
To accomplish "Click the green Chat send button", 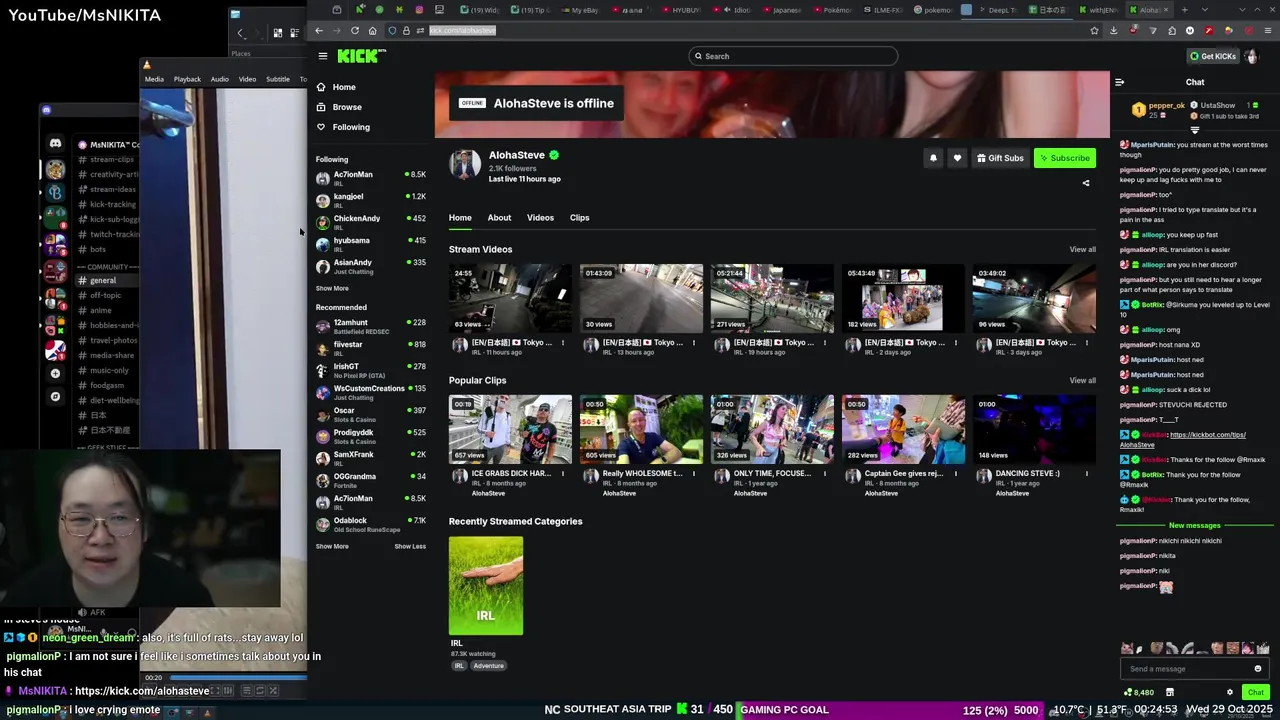I will click(x=1255, y=692).
